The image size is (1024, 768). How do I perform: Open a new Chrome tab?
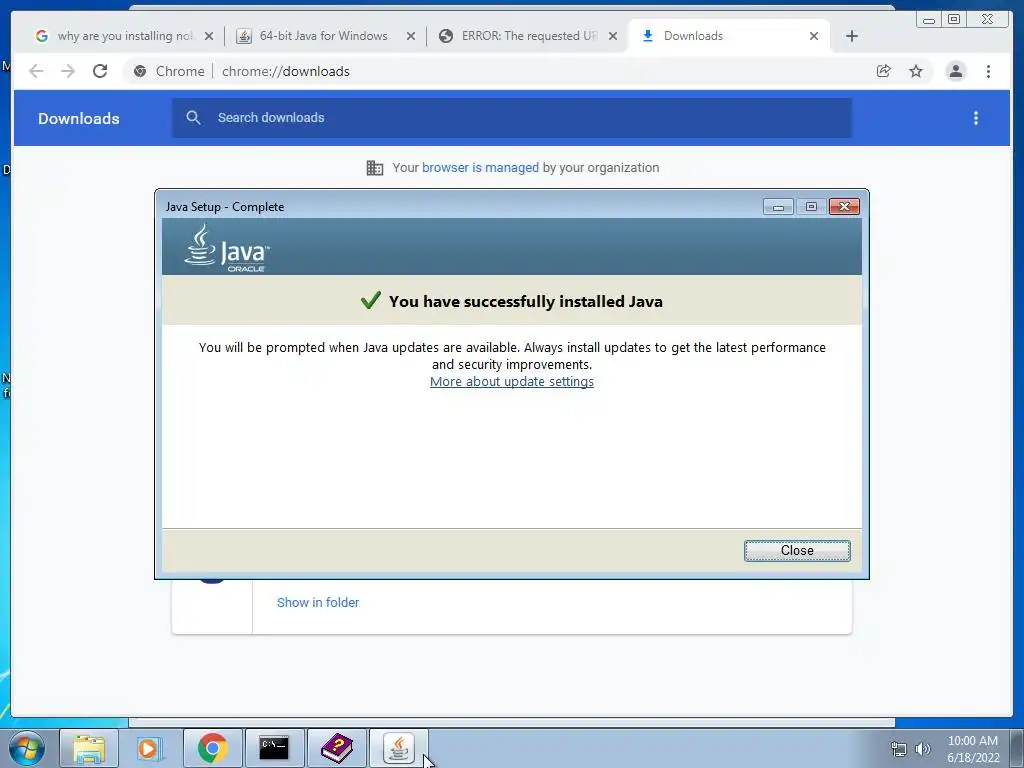click(x=852, y=36)
